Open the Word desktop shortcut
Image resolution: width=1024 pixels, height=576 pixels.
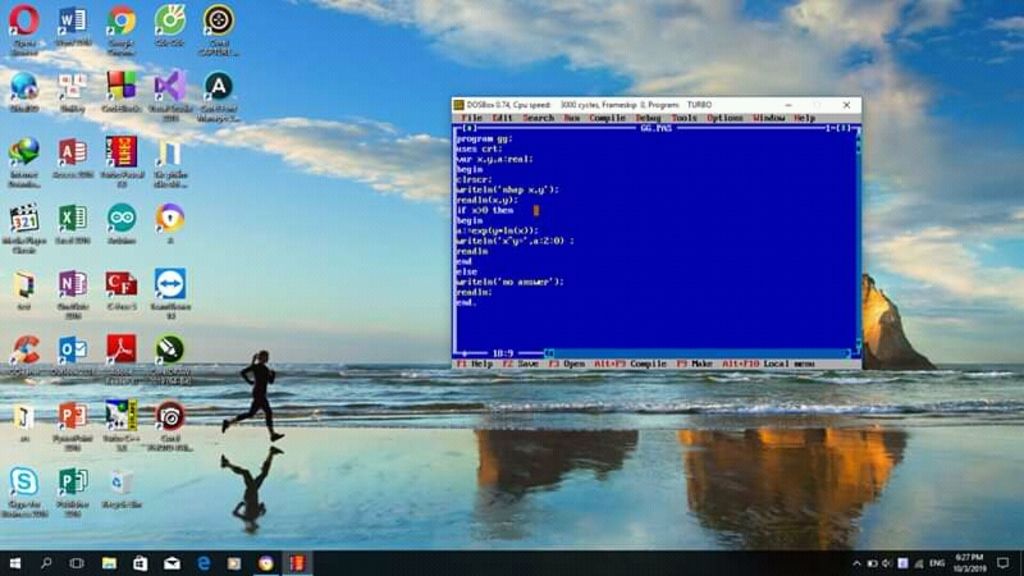[72, 21]
